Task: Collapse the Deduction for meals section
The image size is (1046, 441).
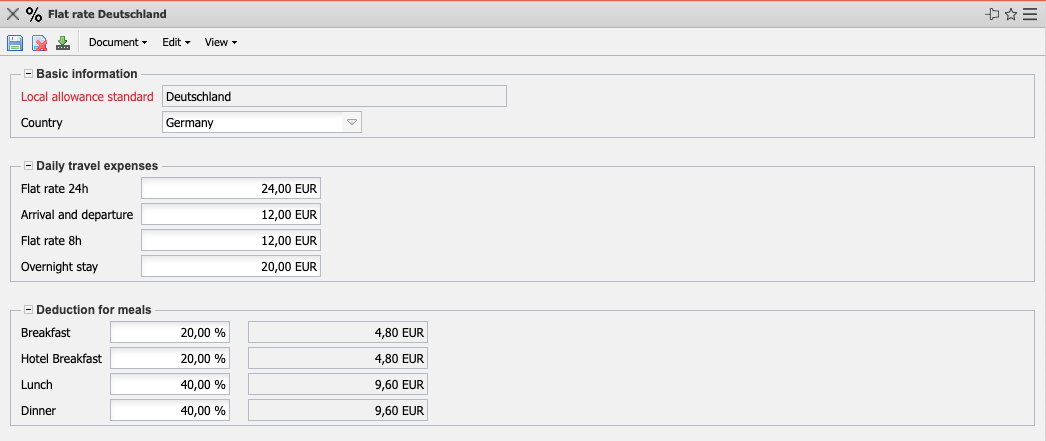Action: click(28, 310)
